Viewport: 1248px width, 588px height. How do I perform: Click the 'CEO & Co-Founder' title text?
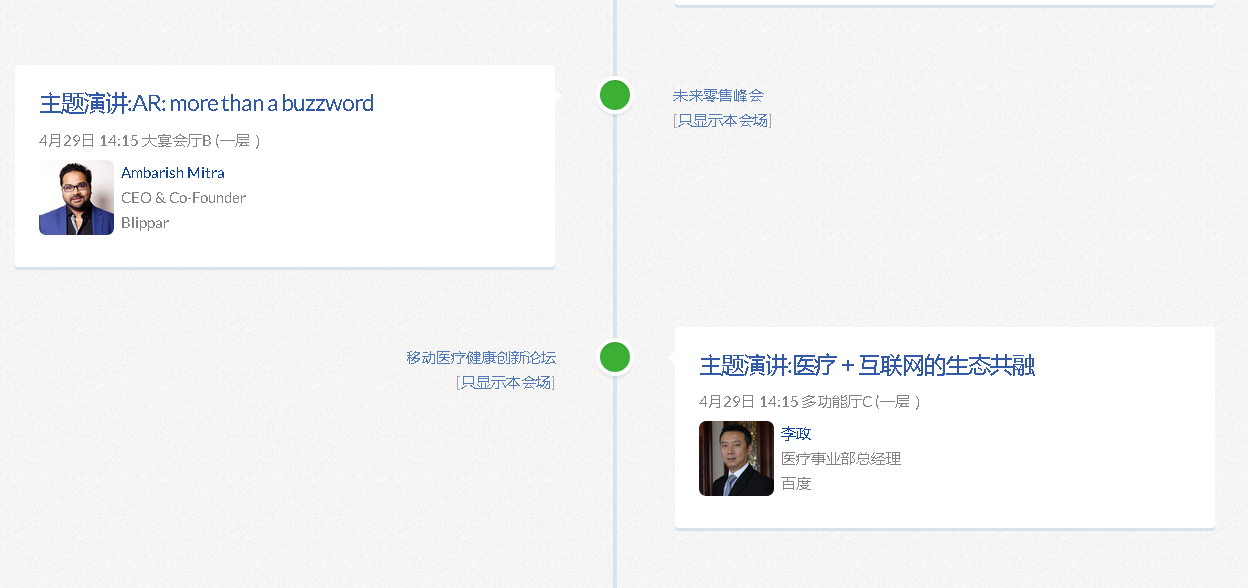click(183, 198)
